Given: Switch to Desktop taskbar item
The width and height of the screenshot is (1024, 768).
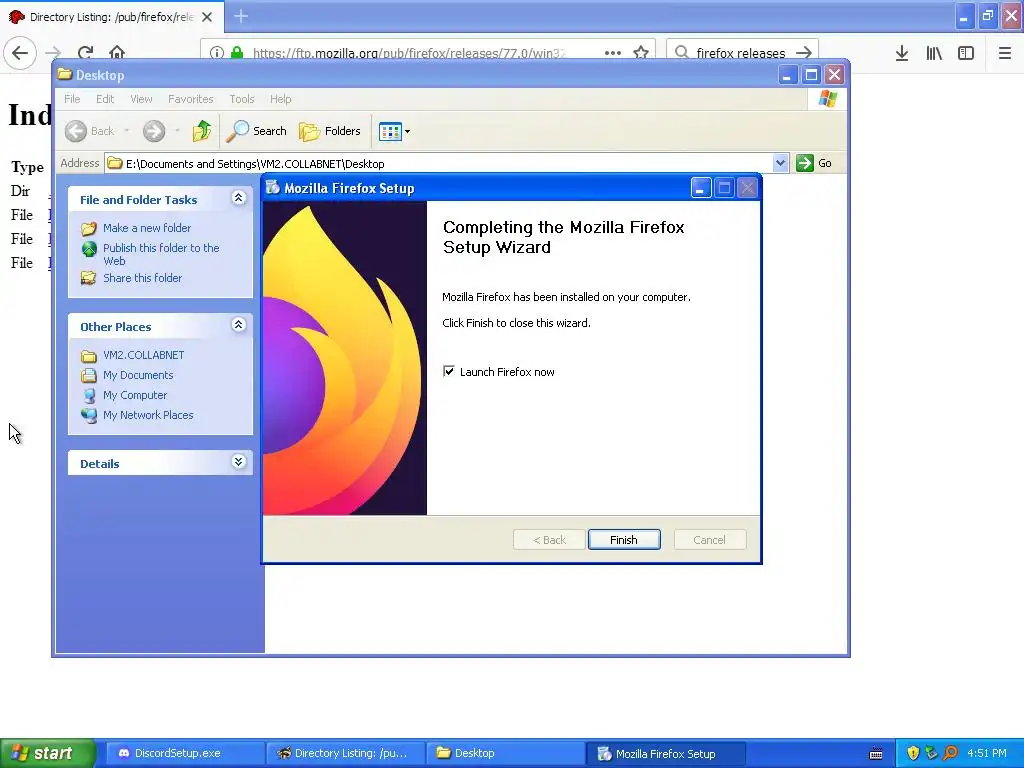Looking at the screenshot, I should [506, 753].
